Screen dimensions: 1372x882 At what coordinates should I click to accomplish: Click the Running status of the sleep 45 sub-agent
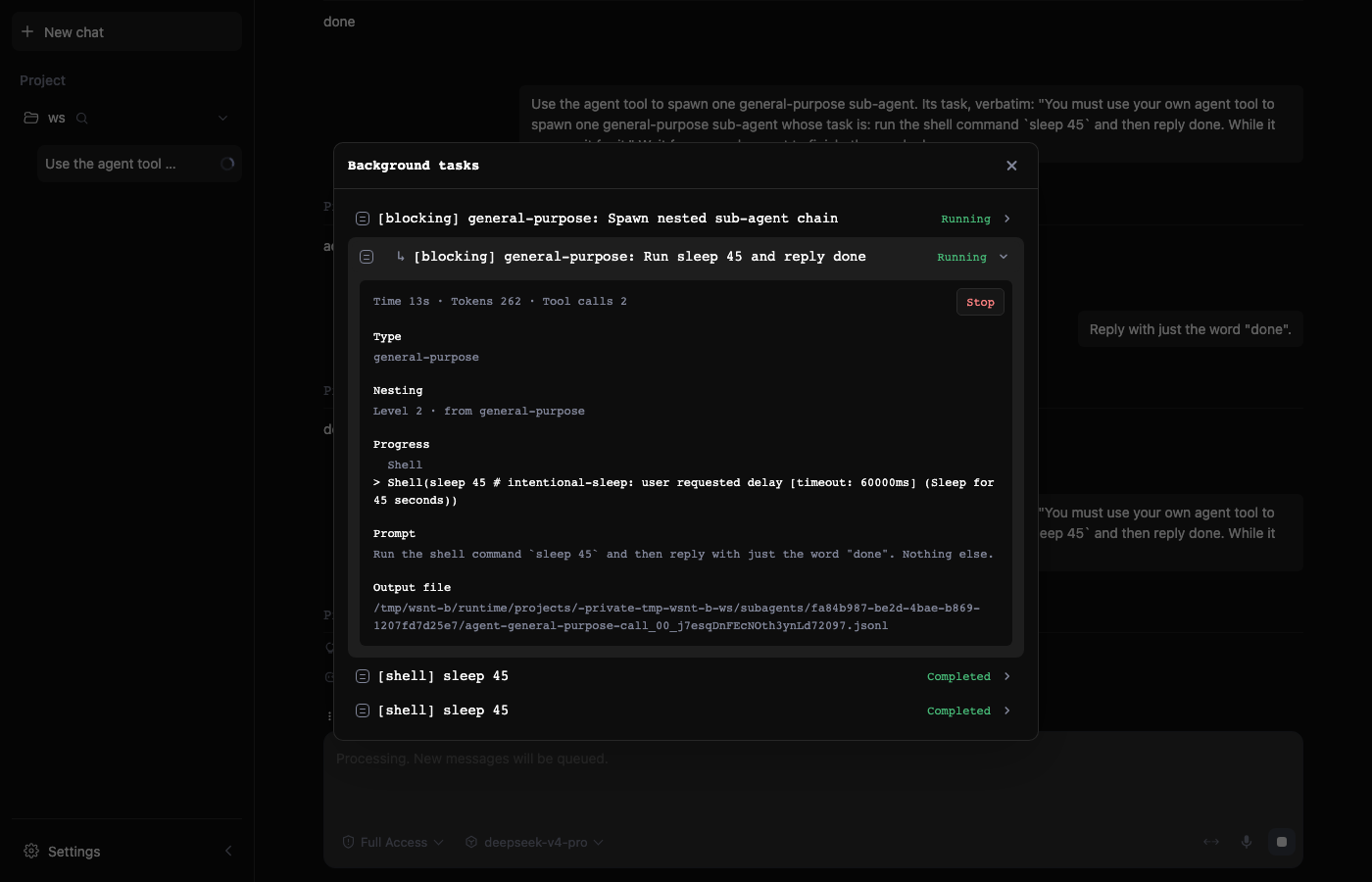961,258
